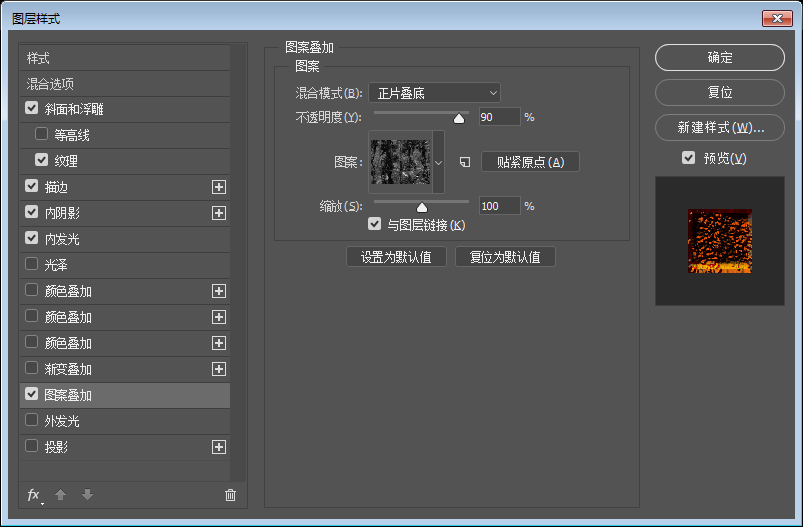Click the gray pattern thumbnail swatch
The height and width of the screenshot is (527, 803).
[x=400, y=162]
